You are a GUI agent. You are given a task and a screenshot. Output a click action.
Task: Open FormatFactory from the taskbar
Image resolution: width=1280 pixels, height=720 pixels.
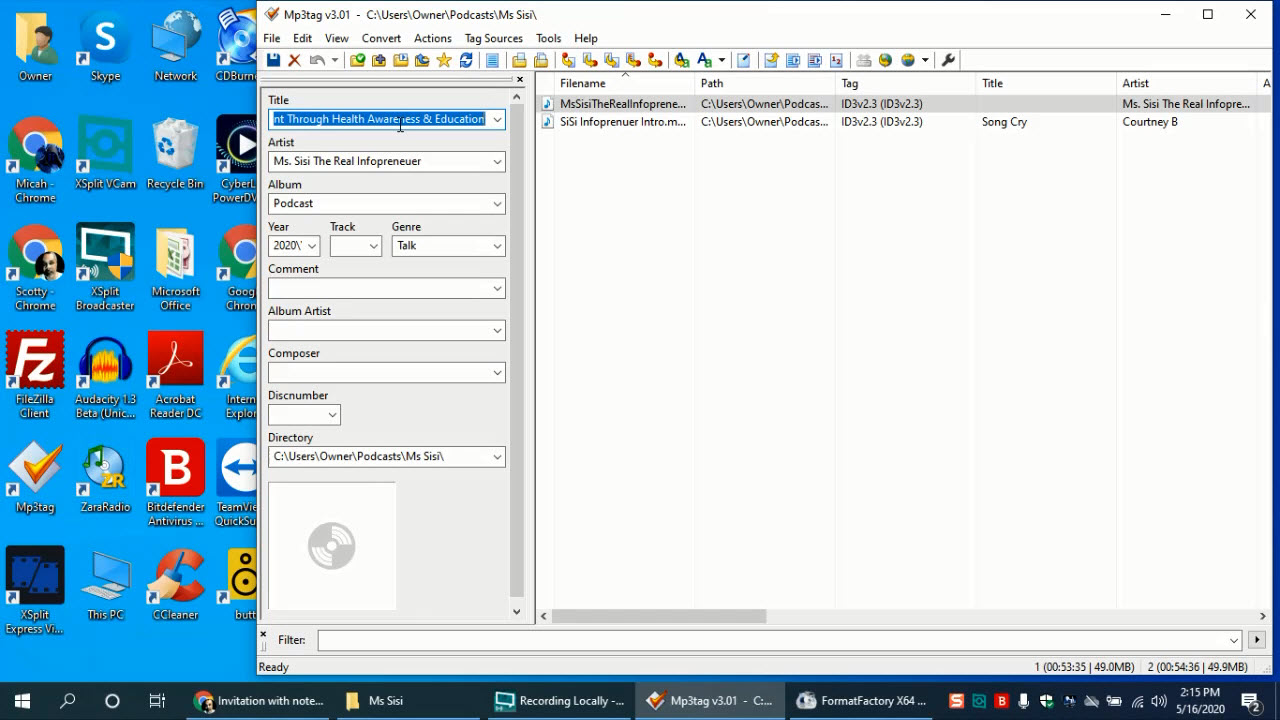click(x=863, y=701)
